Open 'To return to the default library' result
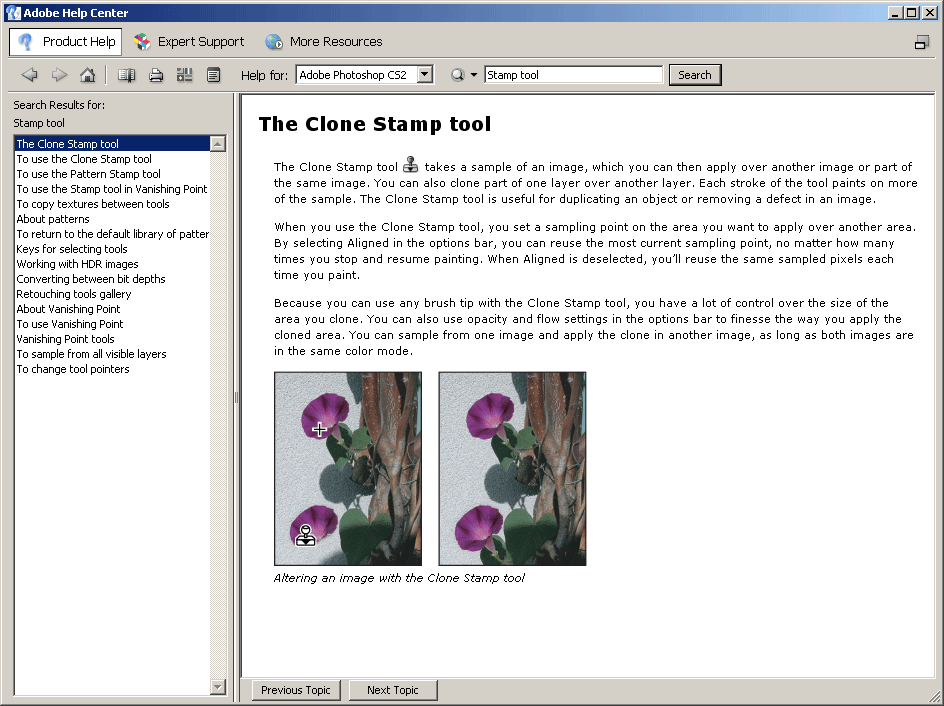 113,234
